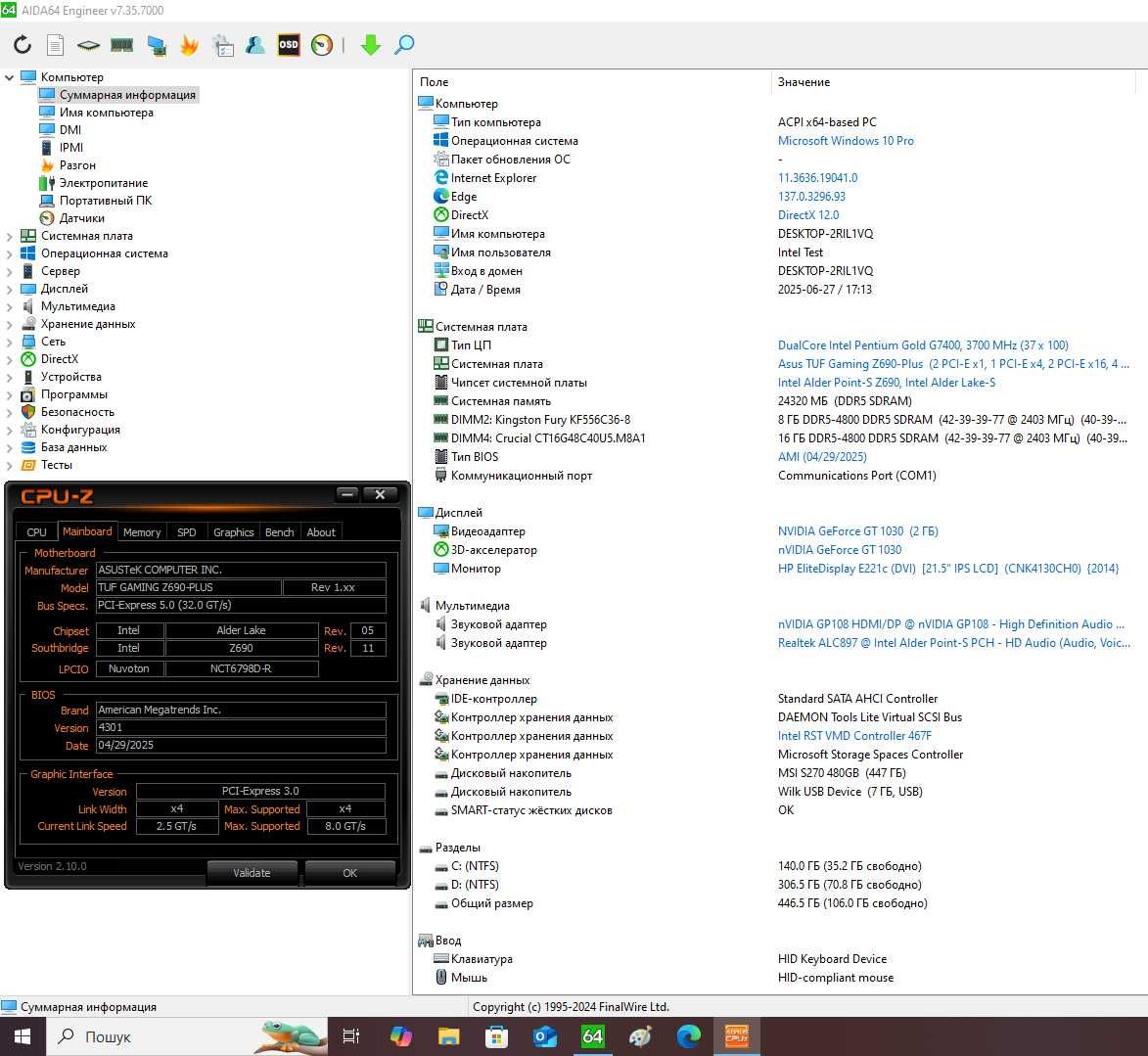
Task: Open NVIDIA GeForce GT 1030 (2 ГБ) link
Action: 858,530
